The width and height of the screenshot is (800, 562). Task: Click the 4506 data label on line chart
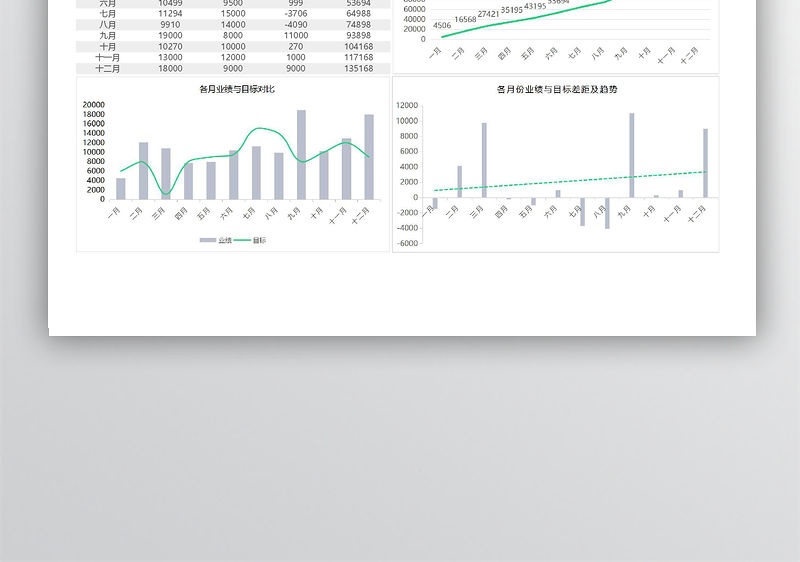pos(442,26)
